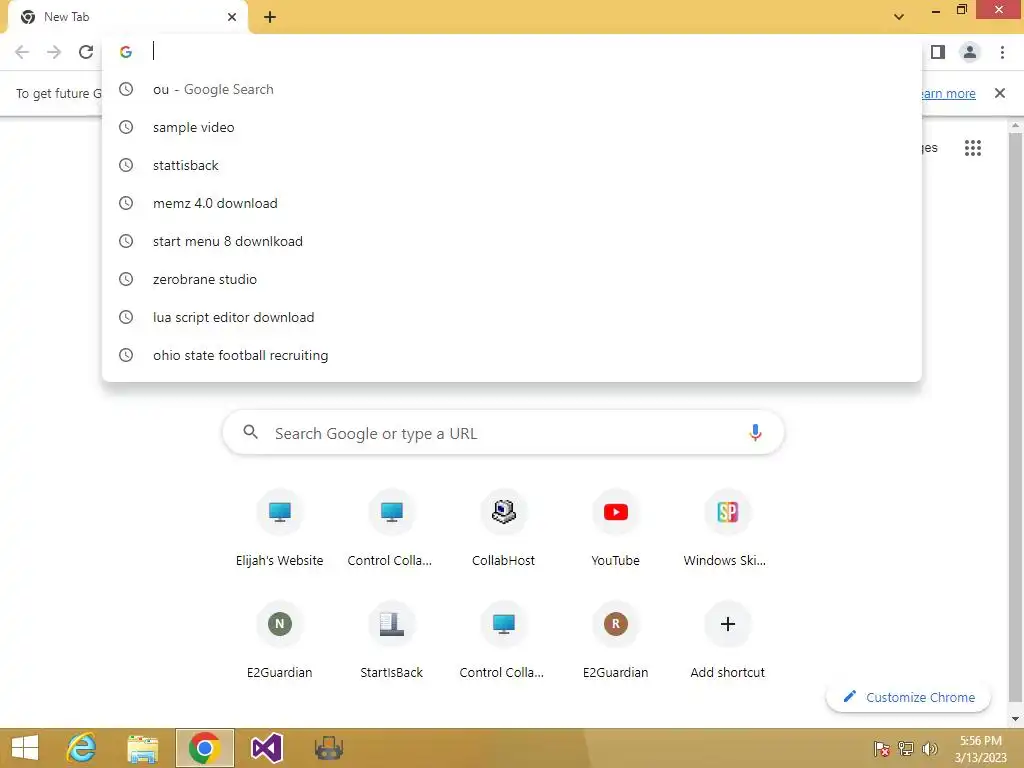Open the E2Guardian shortcut with N icon
This screenshot has height=768, width=1024.
coord(280,641)
